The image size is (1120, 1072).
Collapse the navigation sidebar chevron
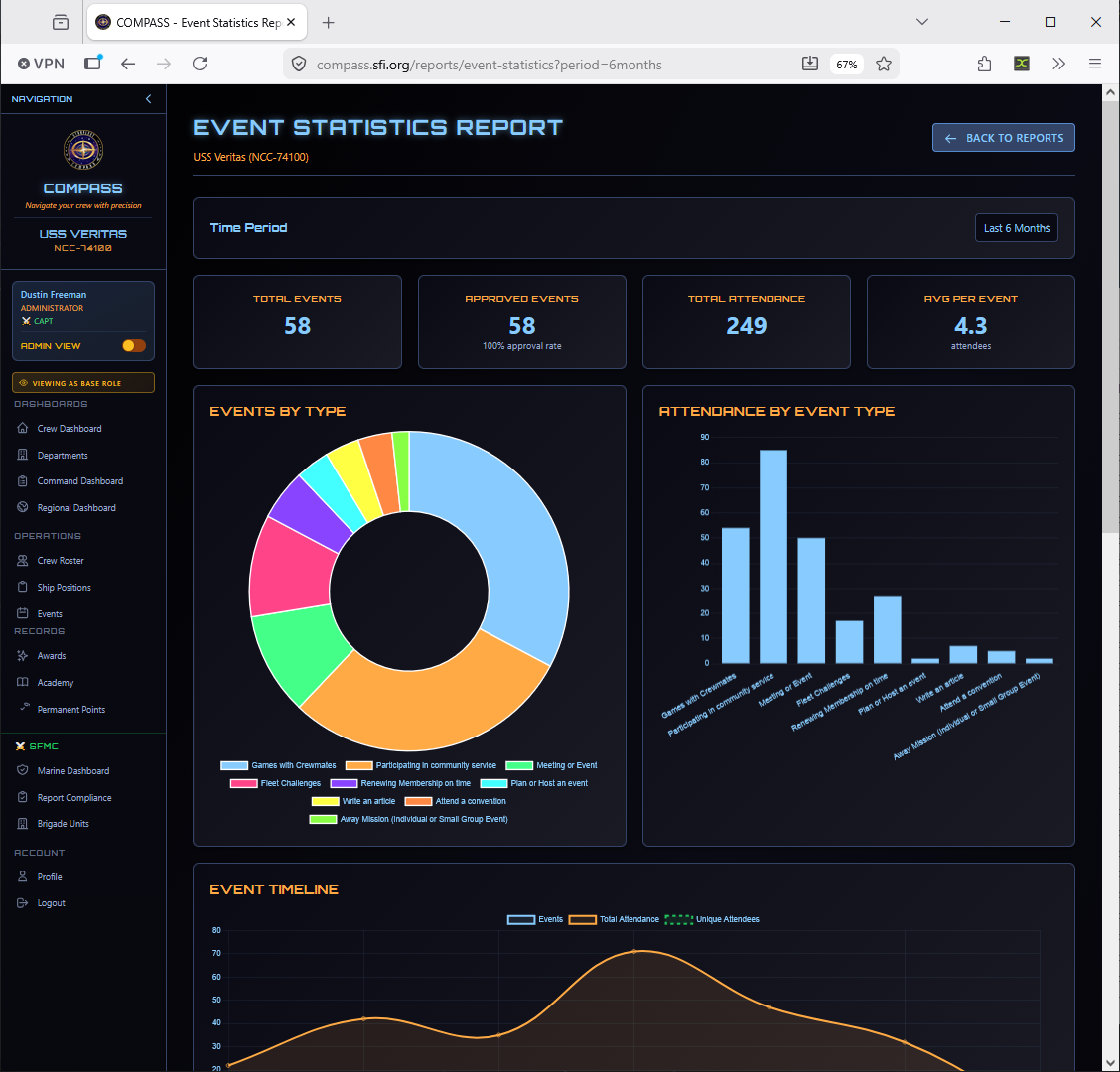(149, 99)
